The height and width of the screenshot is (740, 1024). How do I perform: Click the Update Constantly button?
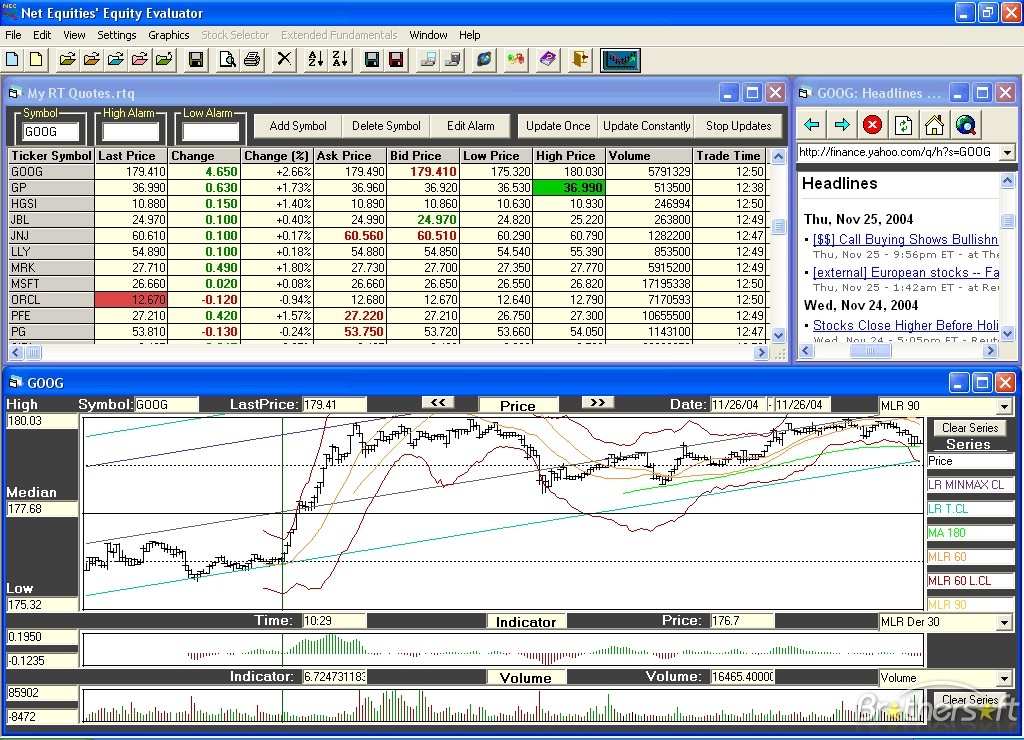coord(646,126)
